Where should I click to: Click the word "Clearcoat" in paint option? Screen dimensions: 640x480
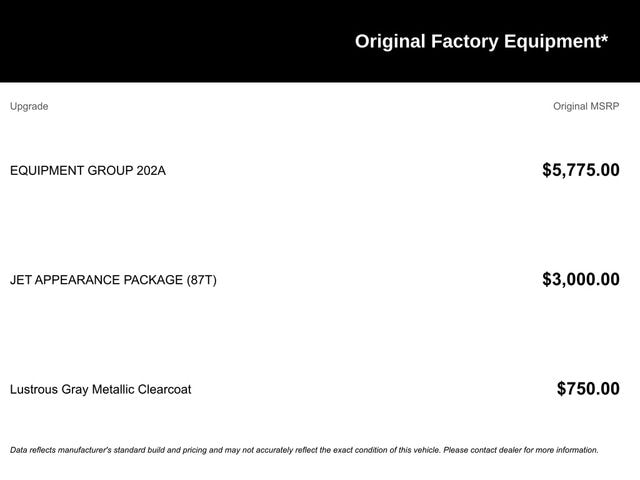161,389
